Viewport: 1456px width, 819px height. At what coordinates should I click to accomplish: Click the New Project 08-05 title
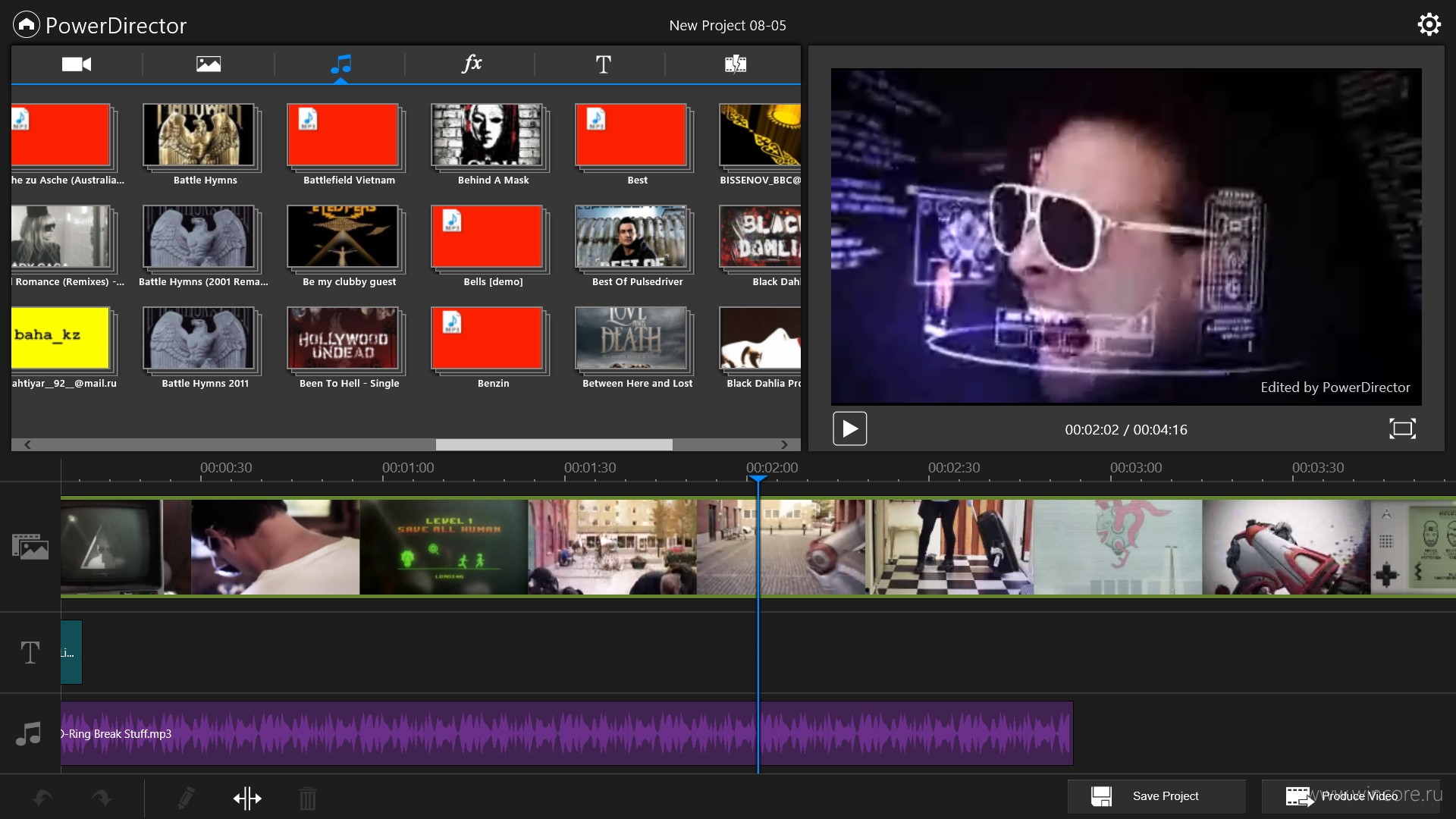tap(727, 26)
